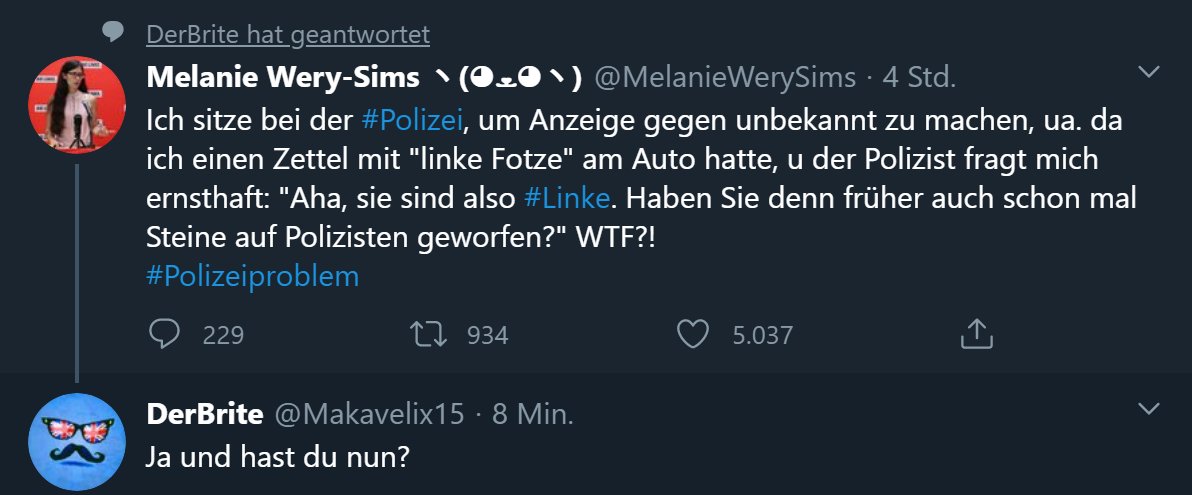Screen dimensions: 1192x495
Task: Click the DerBrite display name
Action: tap(205, 414)
